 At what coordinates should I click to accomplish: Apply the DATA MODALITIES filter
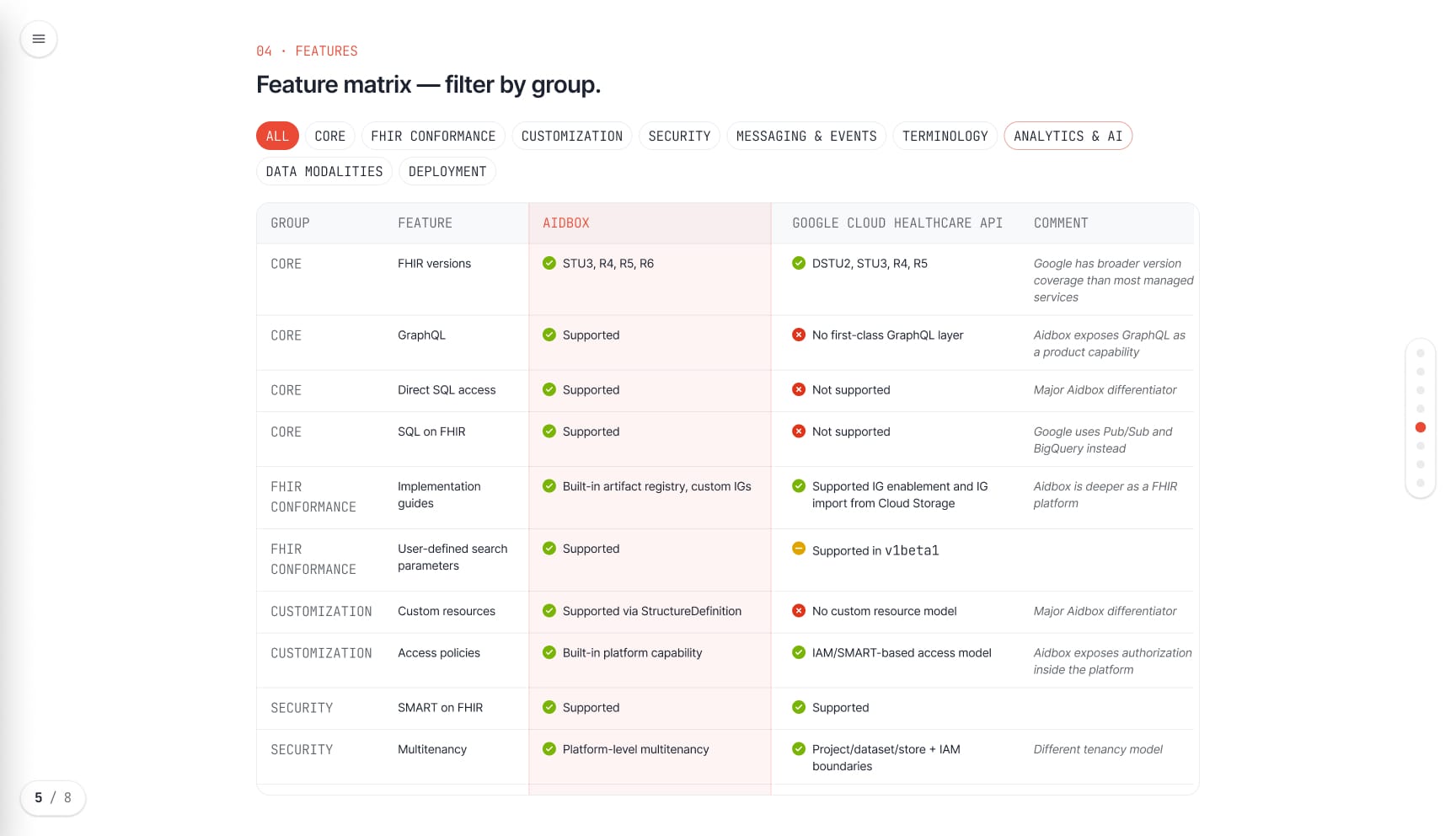[x=324, y=171]
